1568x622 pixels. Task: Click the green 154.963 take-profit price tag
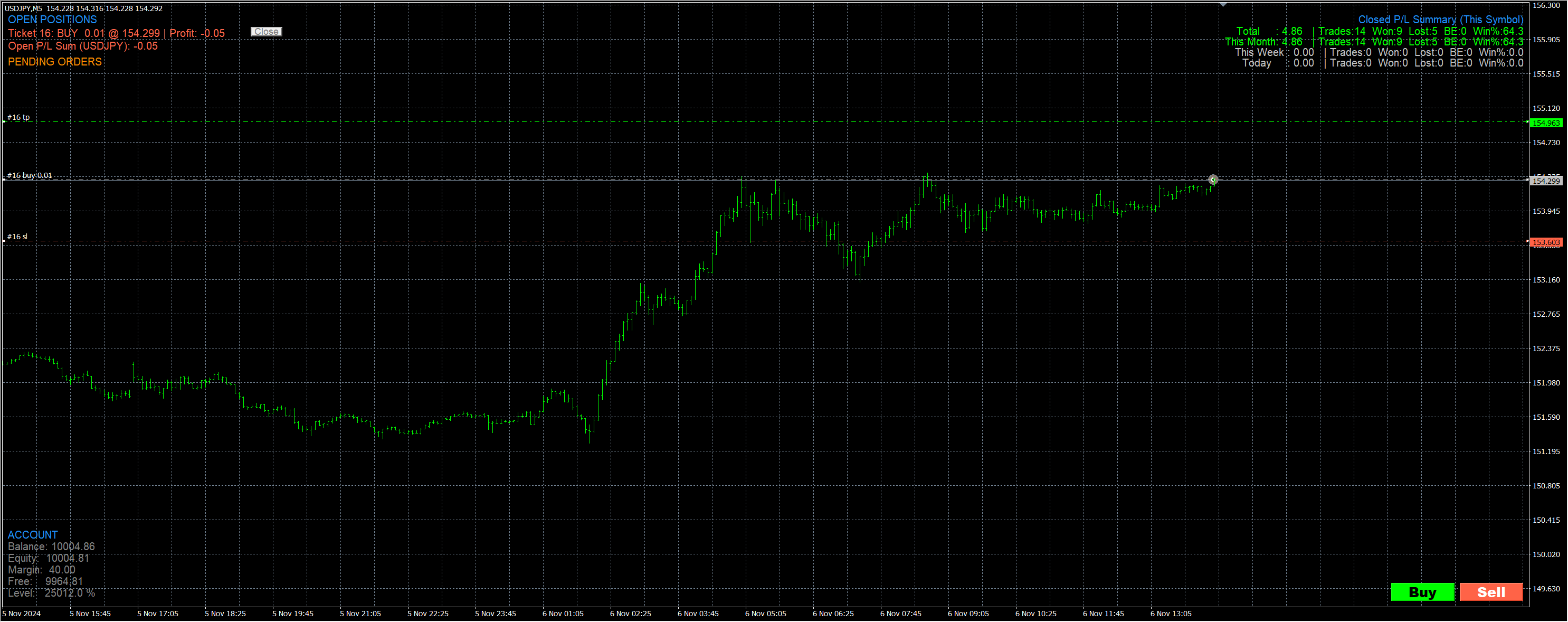(1545, 123)
